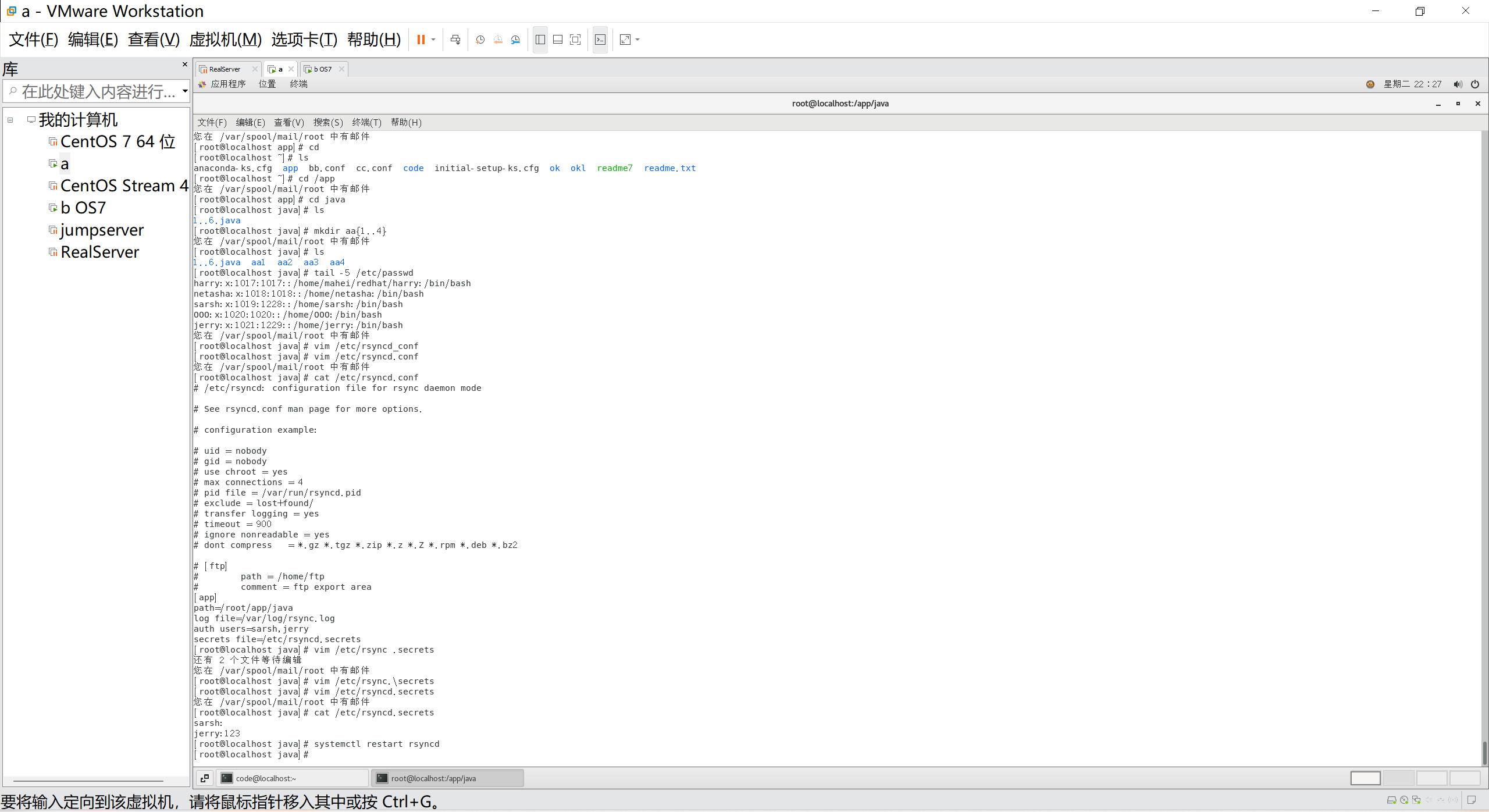
Task: Click the power icon in the GNOME top bar
Action: [x=1475, y=84]
